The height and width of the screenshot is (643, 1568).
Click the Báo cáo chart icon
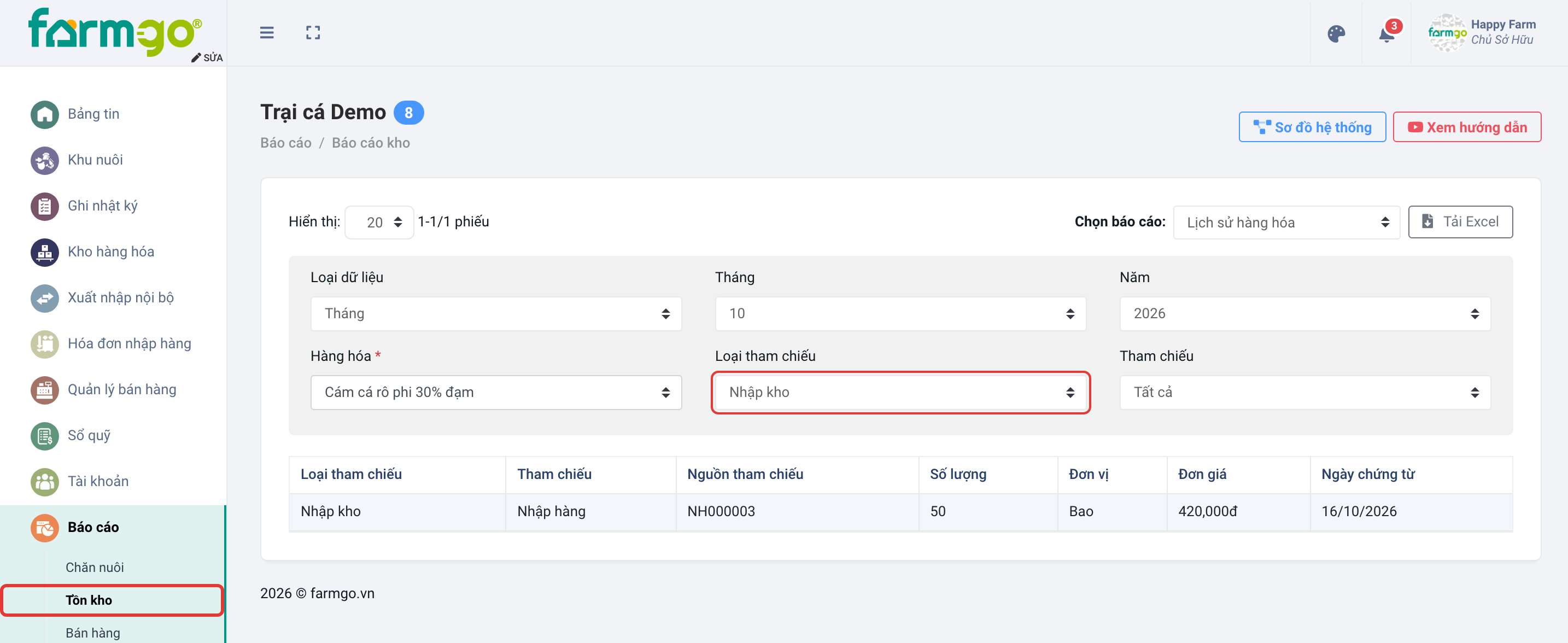(44, 528)
